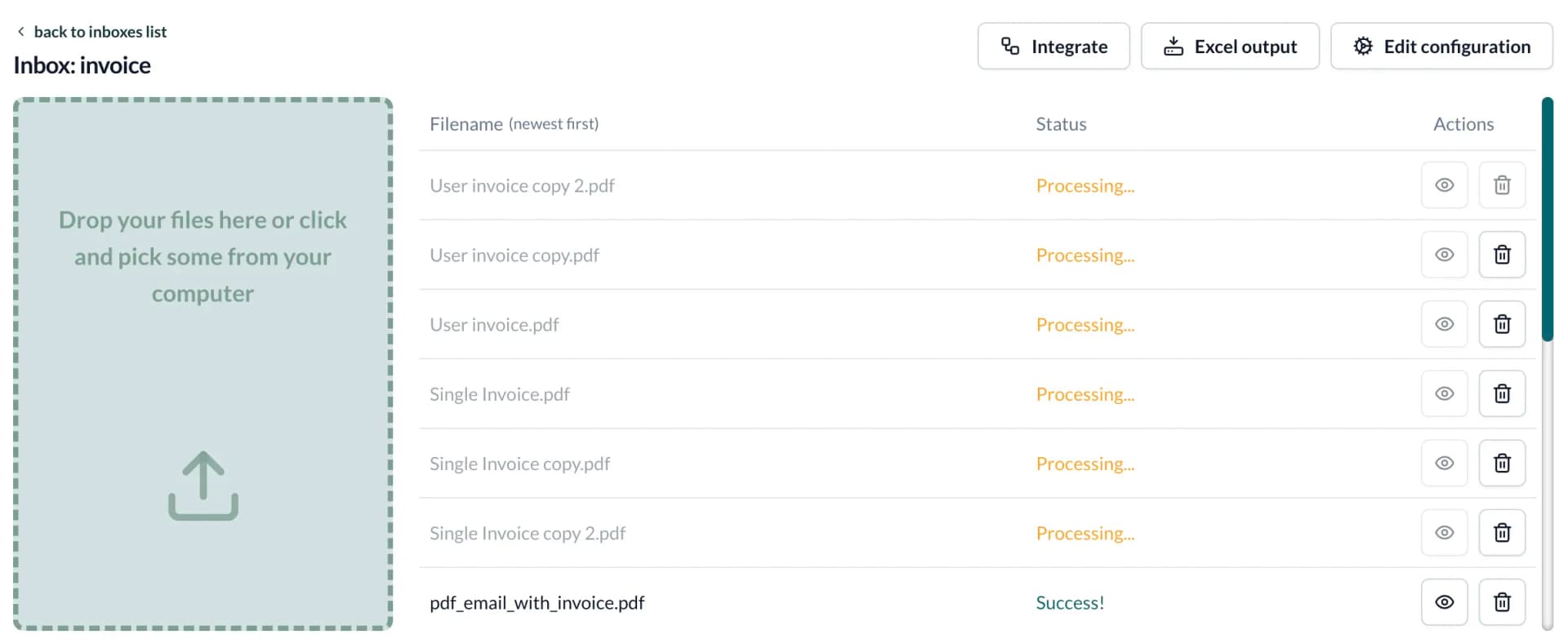
Task: Open the eye preview for pdf_email_with_invoice.pdf
Action: click(x=1444, y=602)
